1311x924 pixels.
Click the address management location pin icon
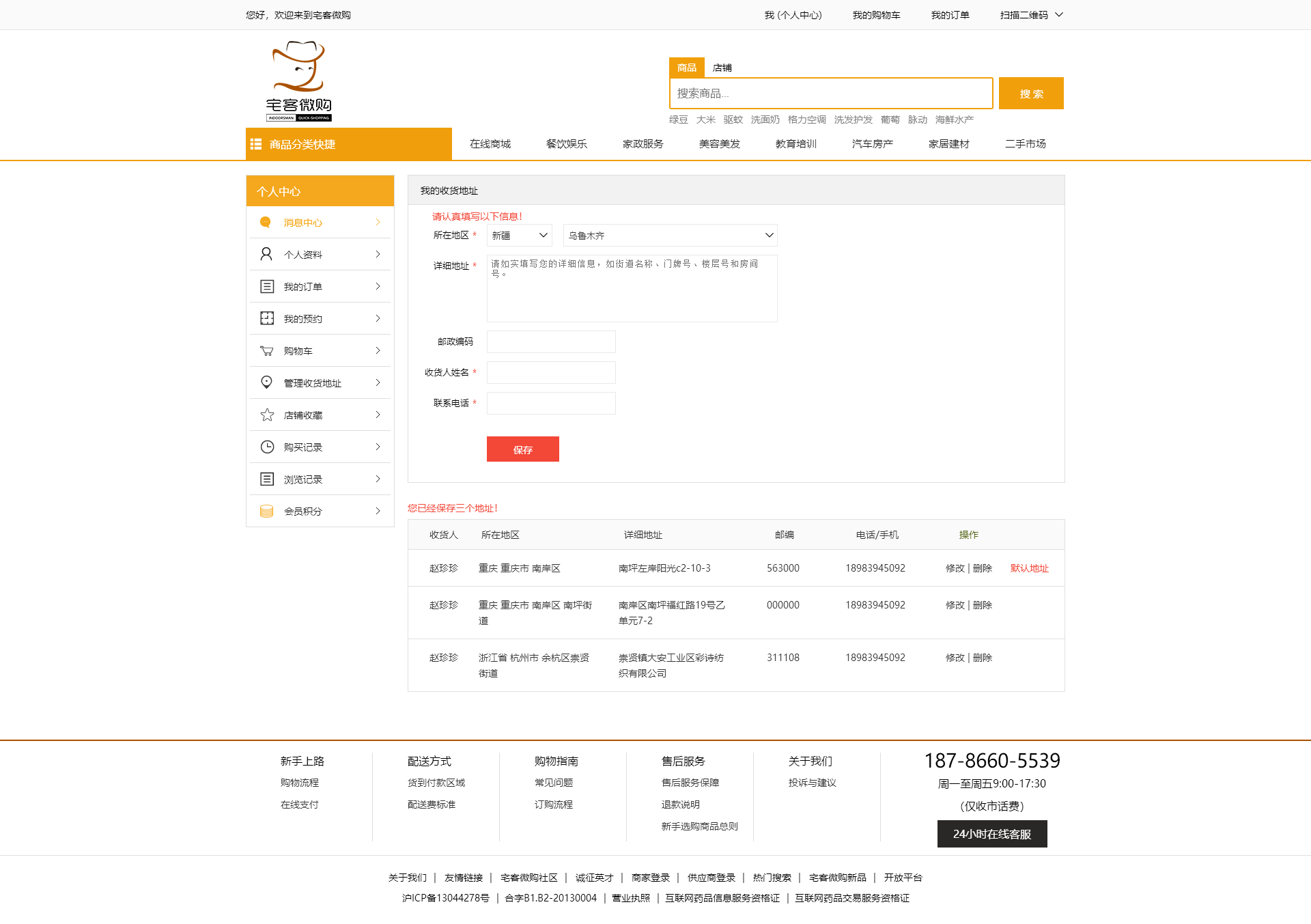point(267,382)
